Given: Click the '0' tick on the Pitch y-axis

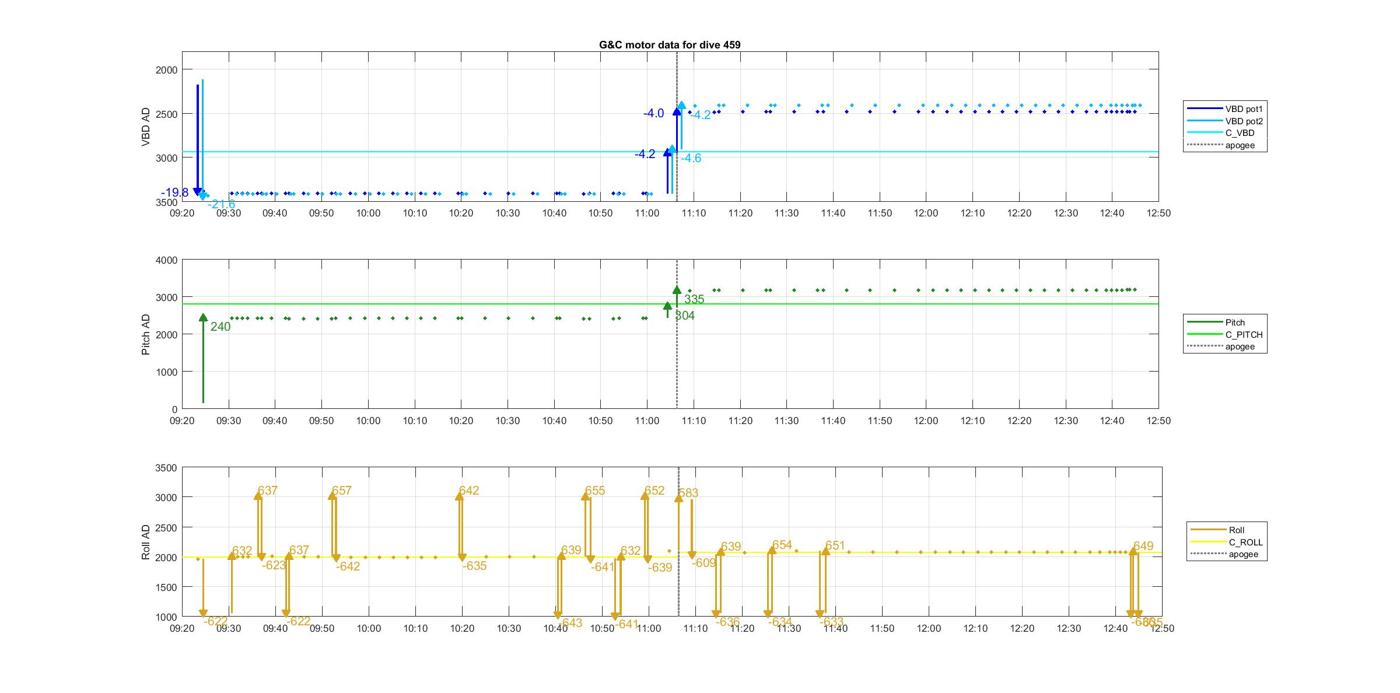Looking at the screenshot, I should [x=174, y=409].
